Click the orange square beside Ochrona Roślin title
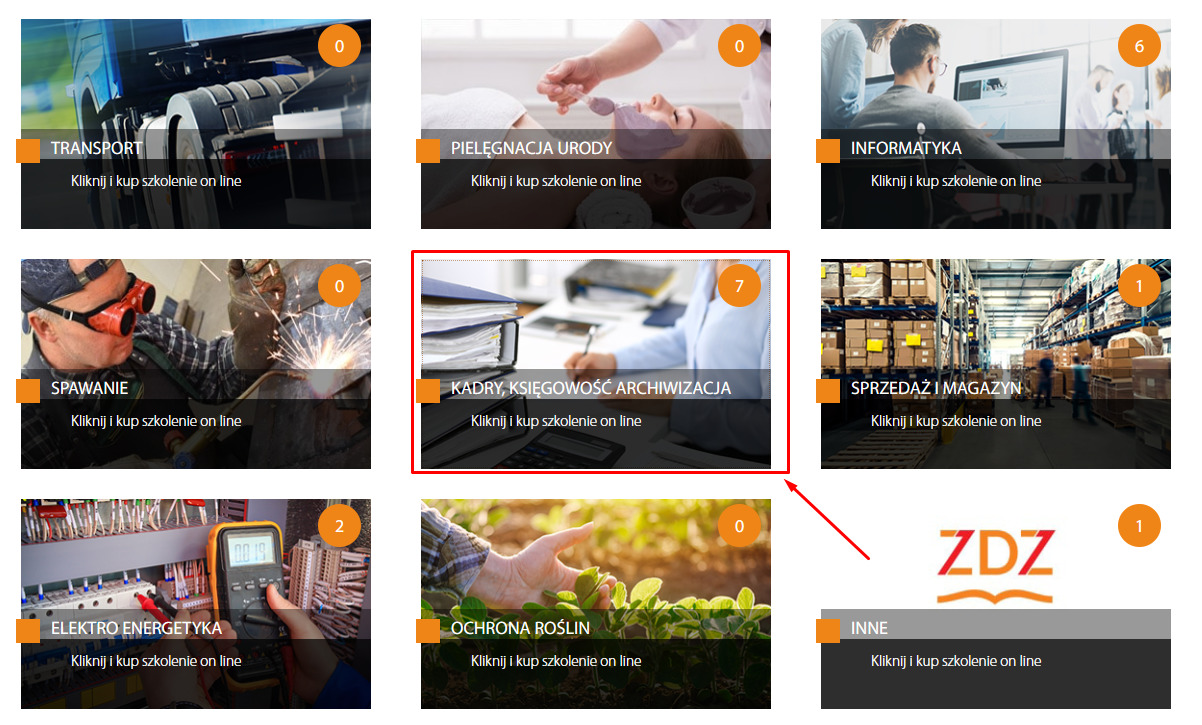Screen dimensions: 1202x725 (428, 631)
